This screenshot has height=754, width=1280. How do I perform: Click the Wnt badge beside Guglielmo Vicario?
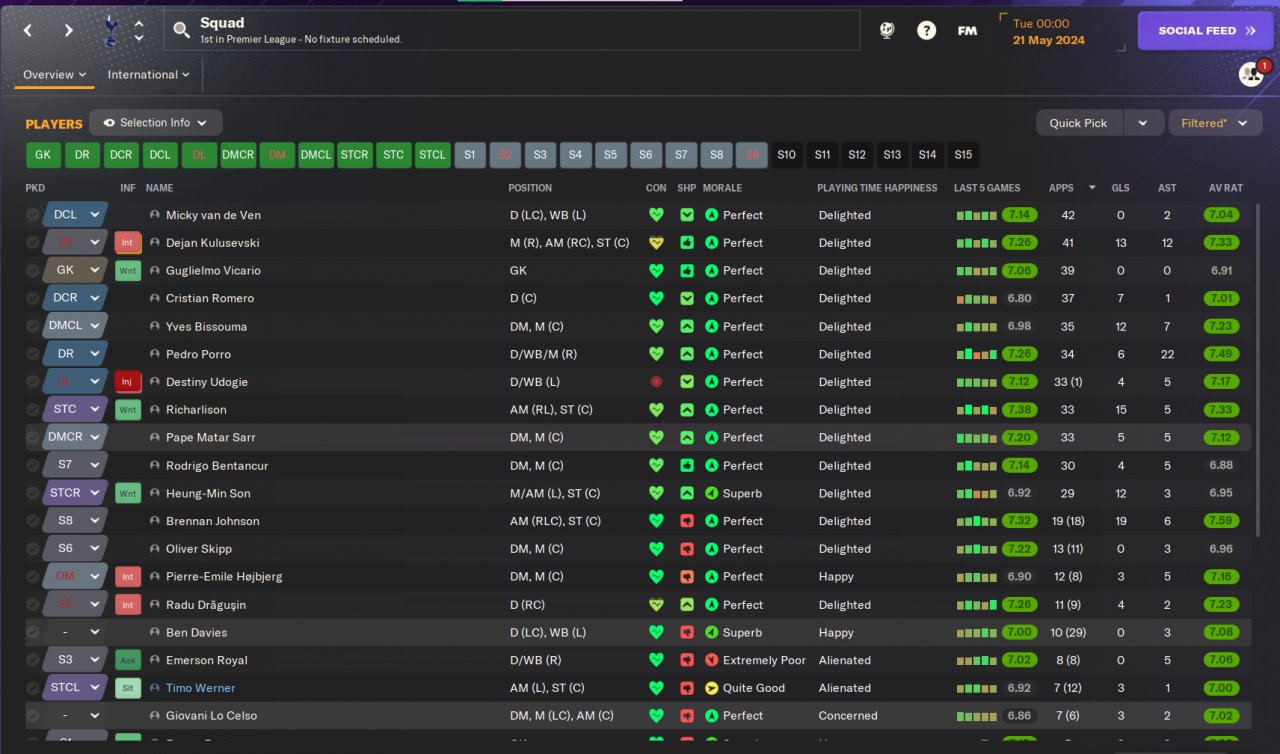pos(128,271)
